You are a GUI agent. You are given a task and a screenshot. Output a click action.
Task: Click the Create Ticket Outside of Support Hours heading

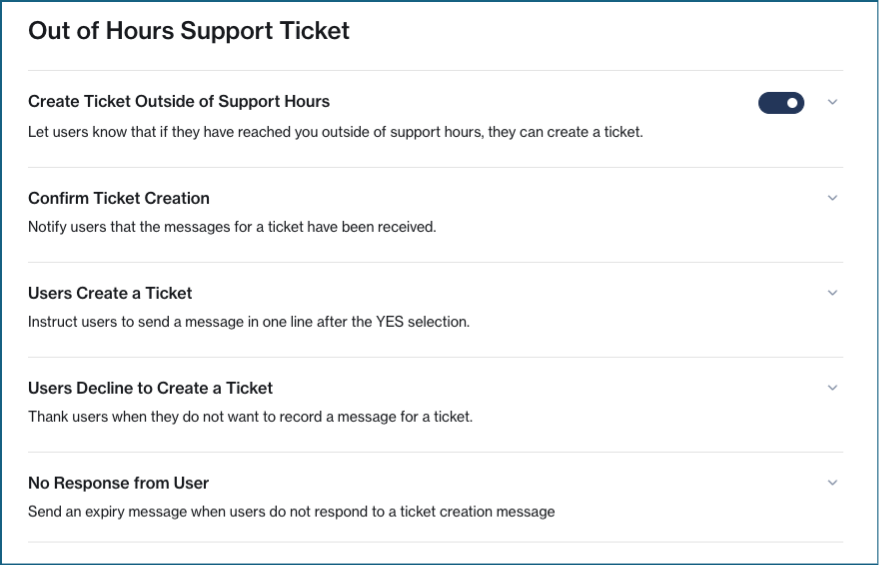coord(179,102)
